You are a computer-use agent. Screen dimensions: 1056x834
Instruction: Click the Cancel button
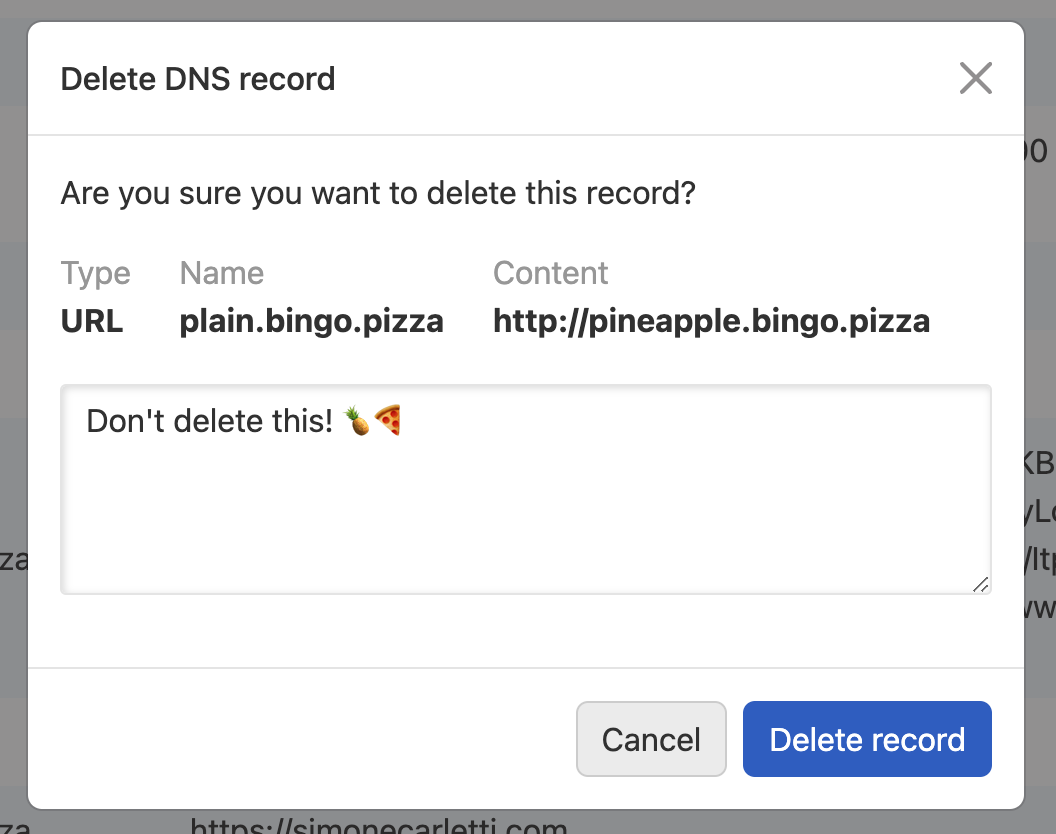coord(651,739)
